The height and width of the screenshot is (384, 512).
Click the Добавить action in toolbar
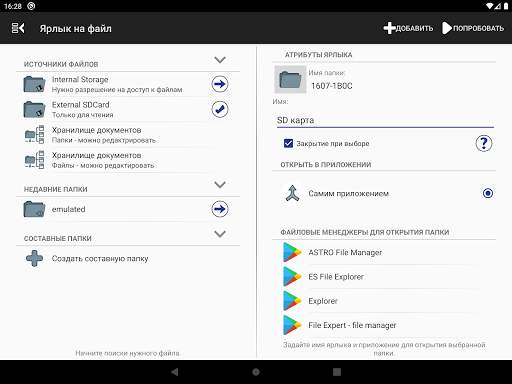[408, 28]
